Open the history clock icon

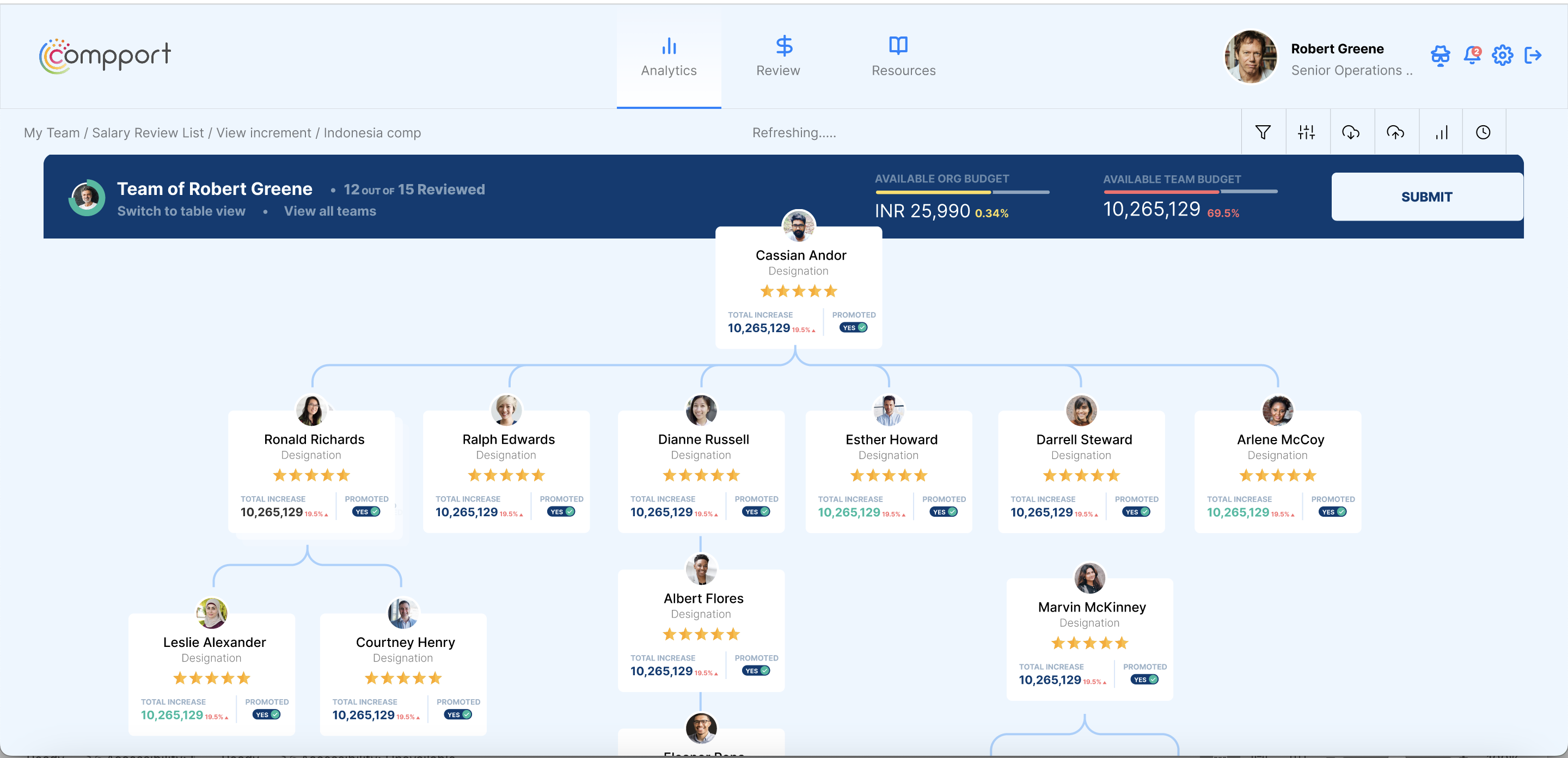[x=1484, y=132]
